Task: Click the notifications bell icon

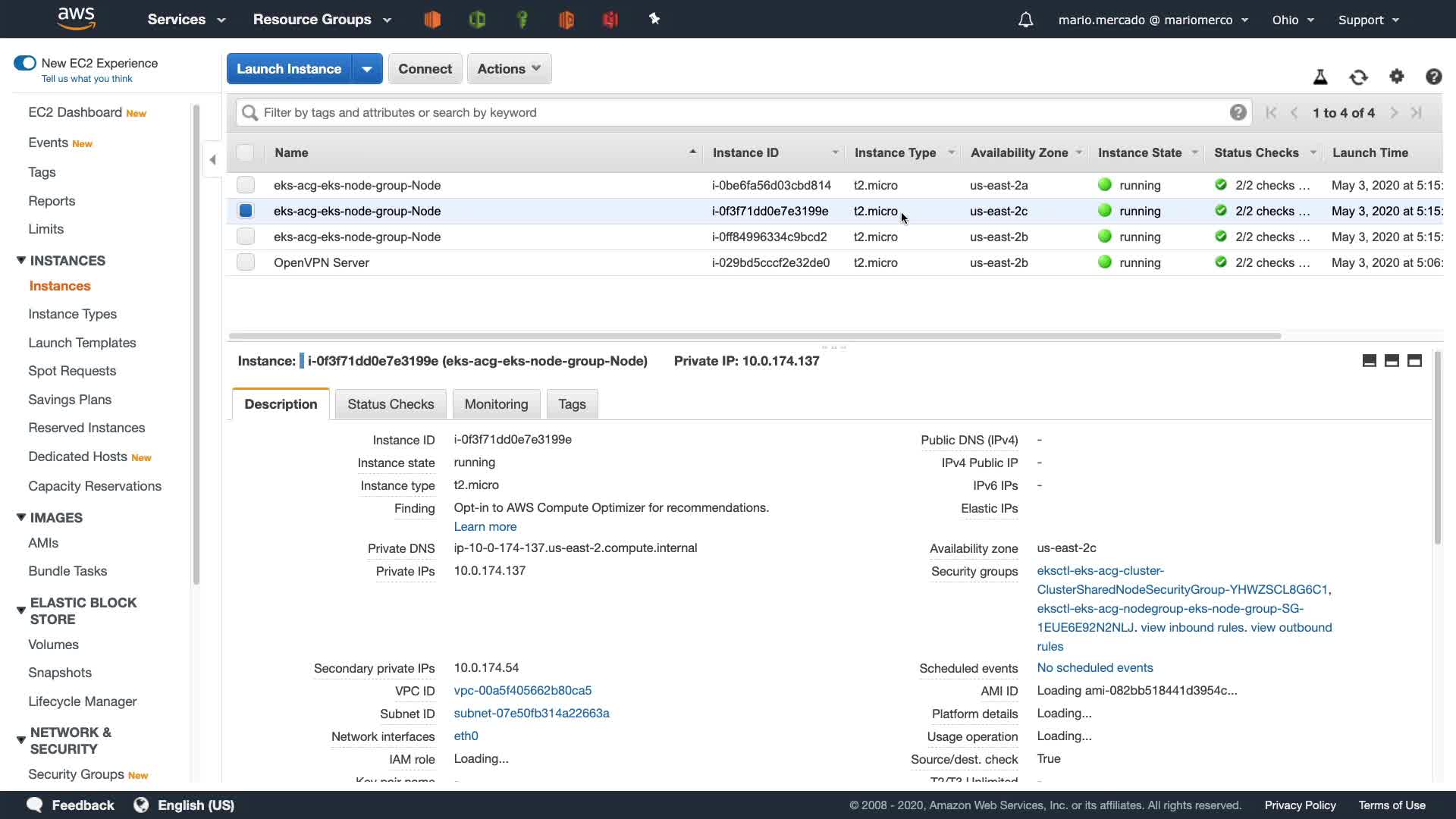Action: click(x=1025, y=20)
